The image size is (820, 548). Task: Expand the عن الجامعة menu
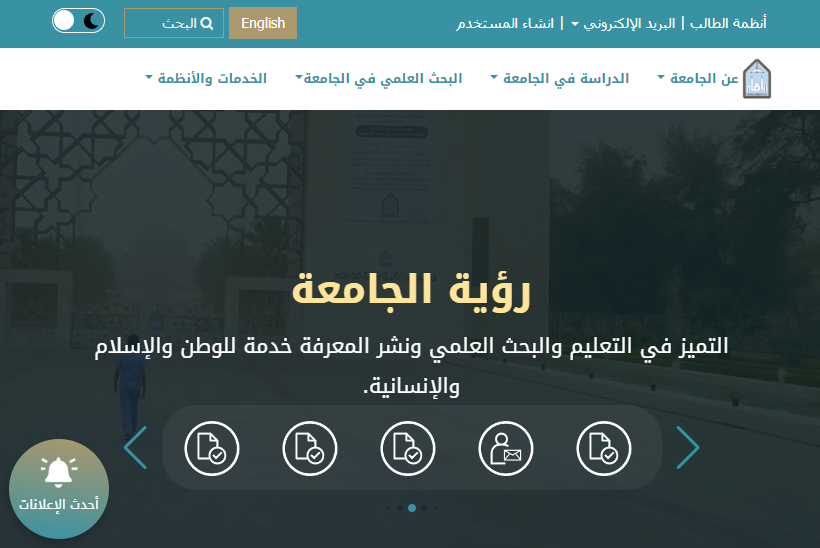698,78
